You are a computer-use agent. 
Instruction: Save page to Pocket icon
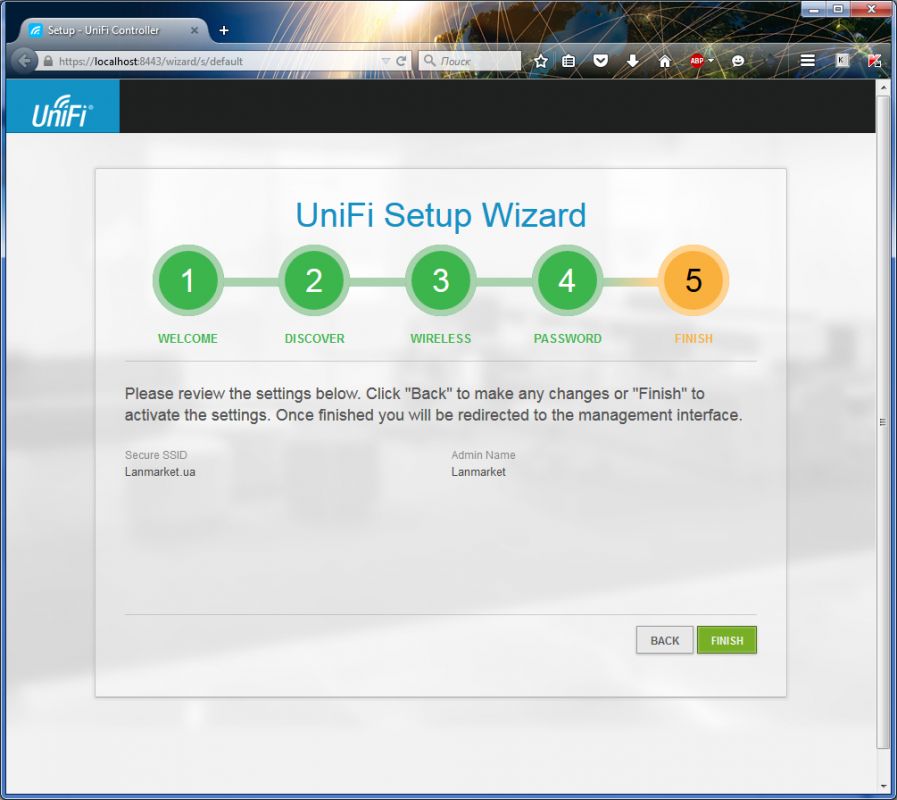[601, 61]
